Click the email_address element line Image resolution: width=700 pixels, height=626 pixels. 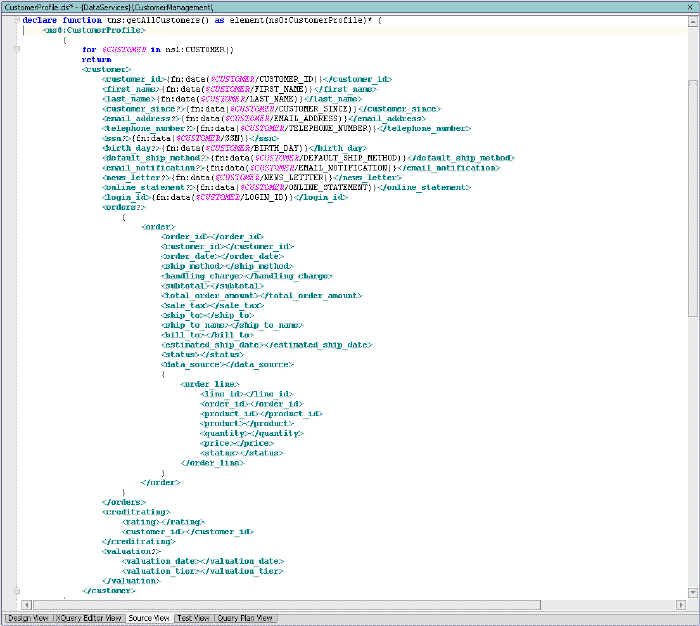264,118
